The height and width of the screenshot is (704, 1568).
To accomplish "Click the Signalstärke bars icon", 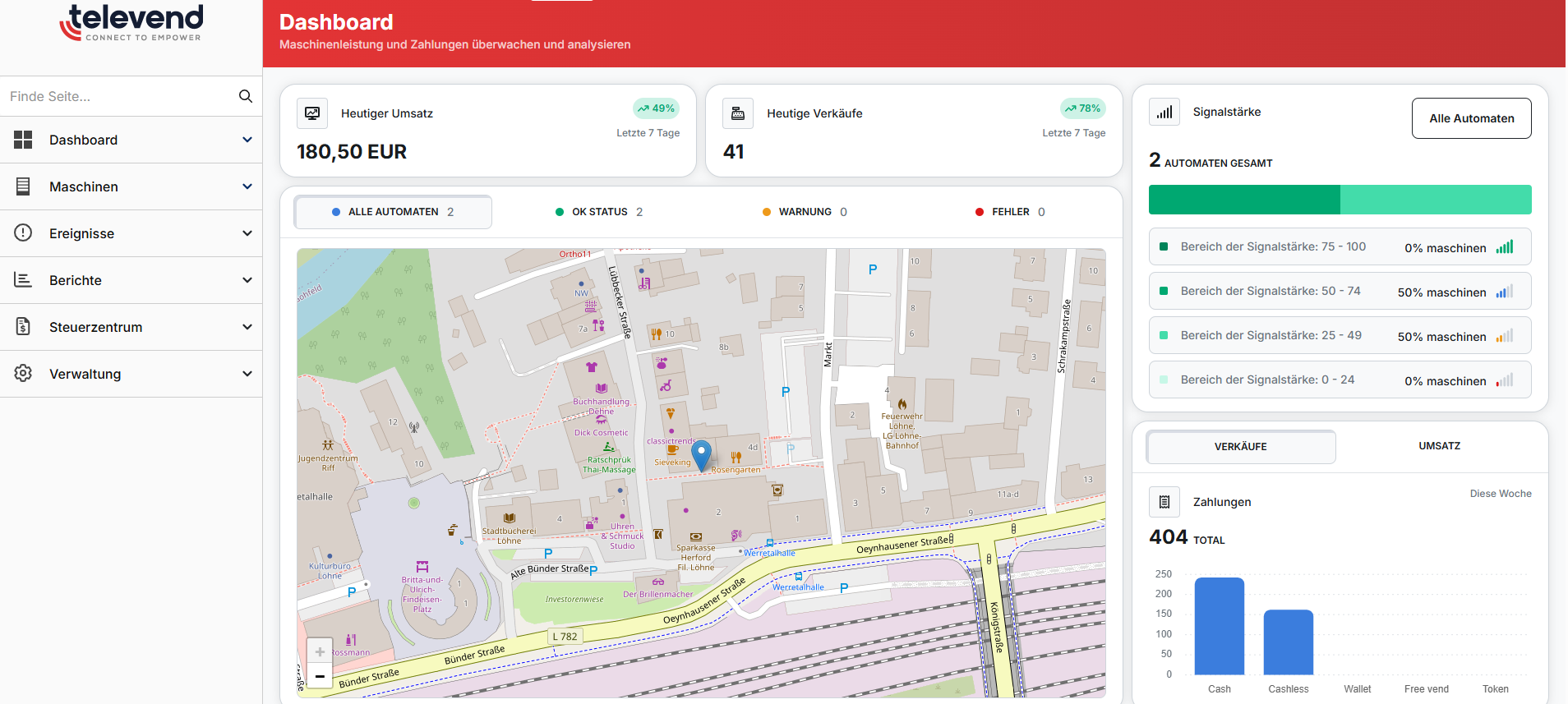I will tap(1164, 112).
